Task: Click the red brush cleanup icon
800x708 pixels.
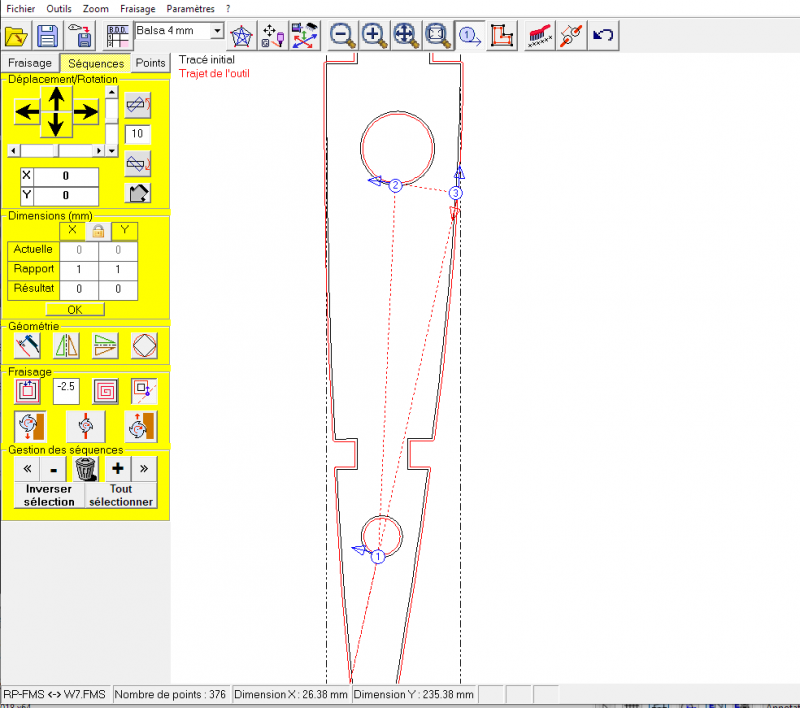Action: (539, 36)
